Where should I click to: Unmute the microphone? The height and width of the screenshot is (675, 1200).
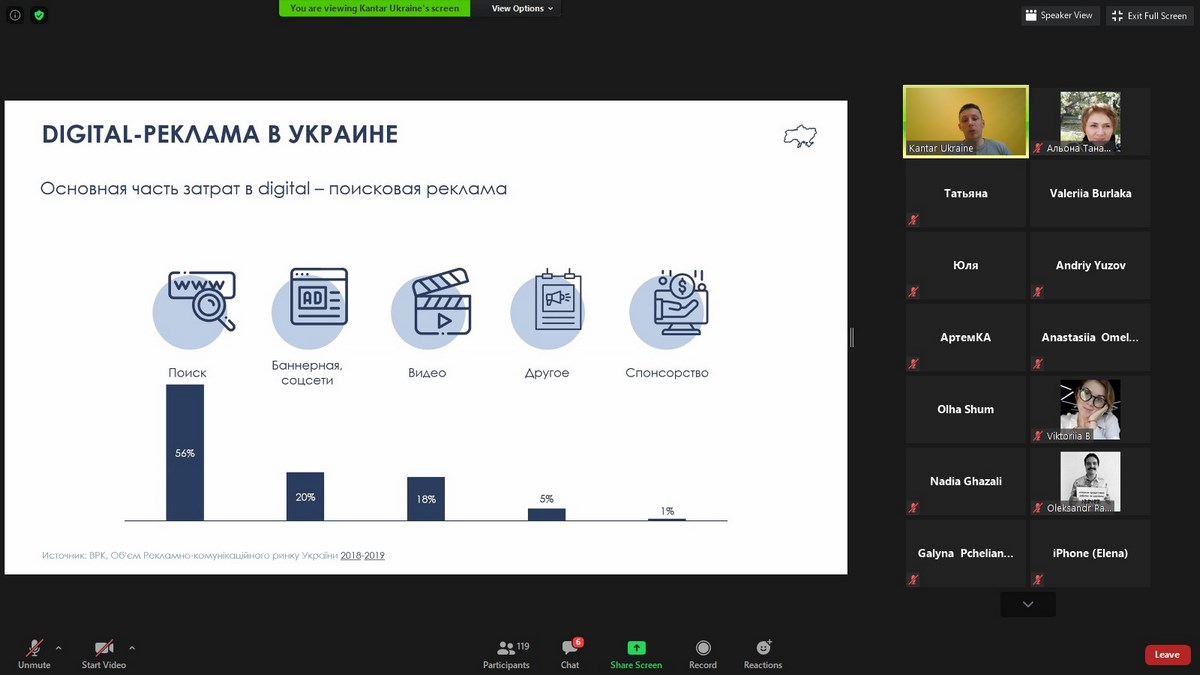[34, 653]
